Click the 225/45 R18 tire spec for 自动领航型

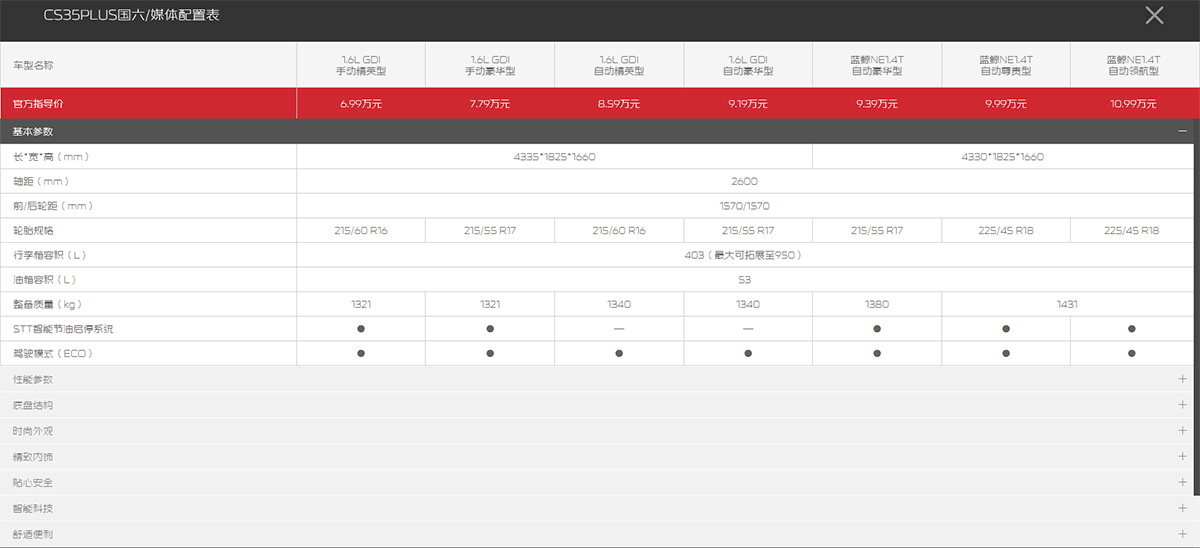1132,230
